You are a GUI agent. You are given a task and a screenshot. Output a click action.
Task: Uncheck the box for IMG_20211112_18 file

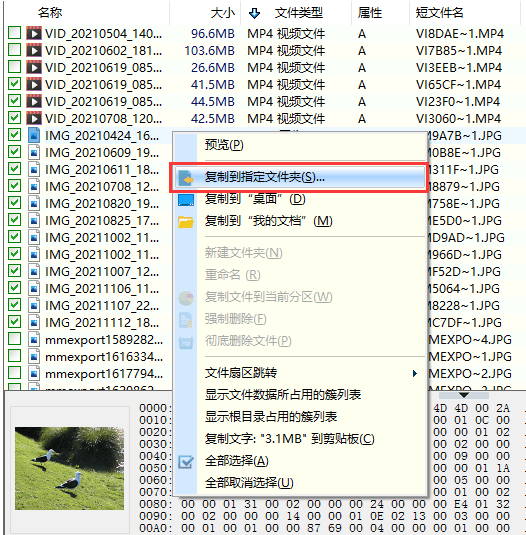[x=15, y=322]
